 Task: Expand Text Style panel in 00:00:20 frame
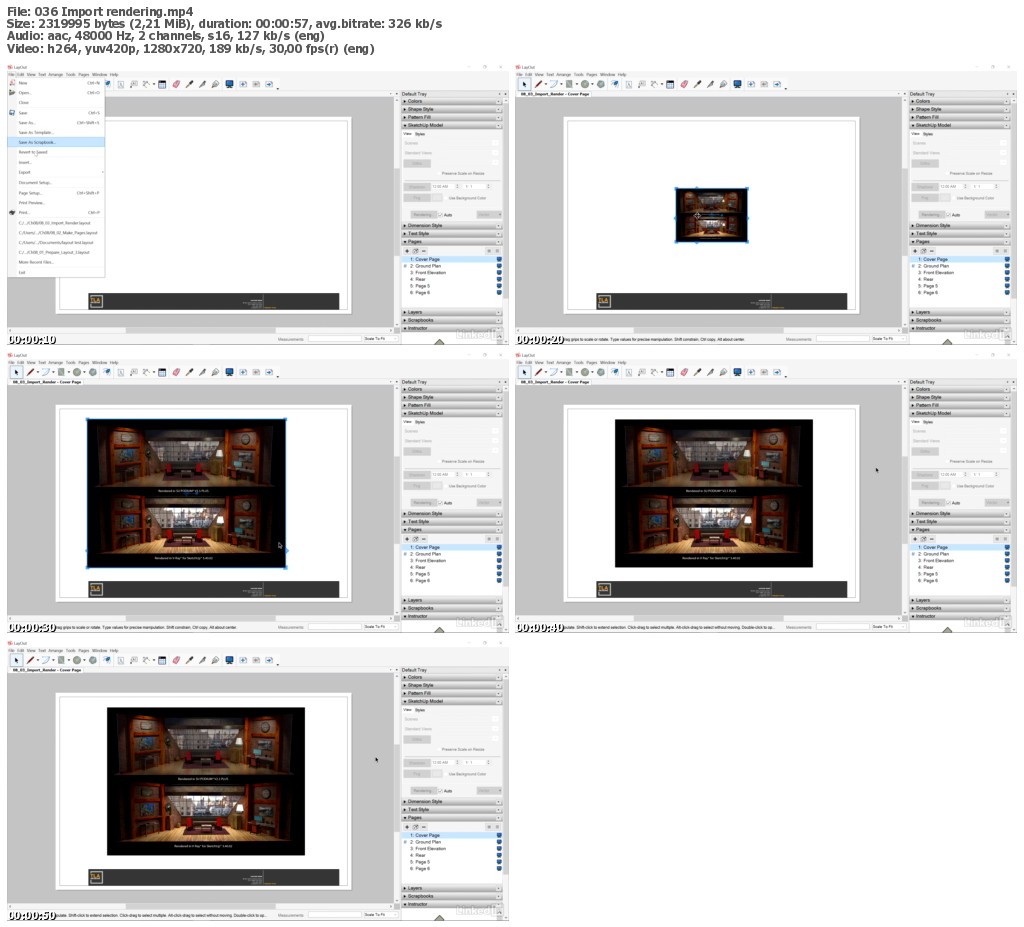[959, 233]
